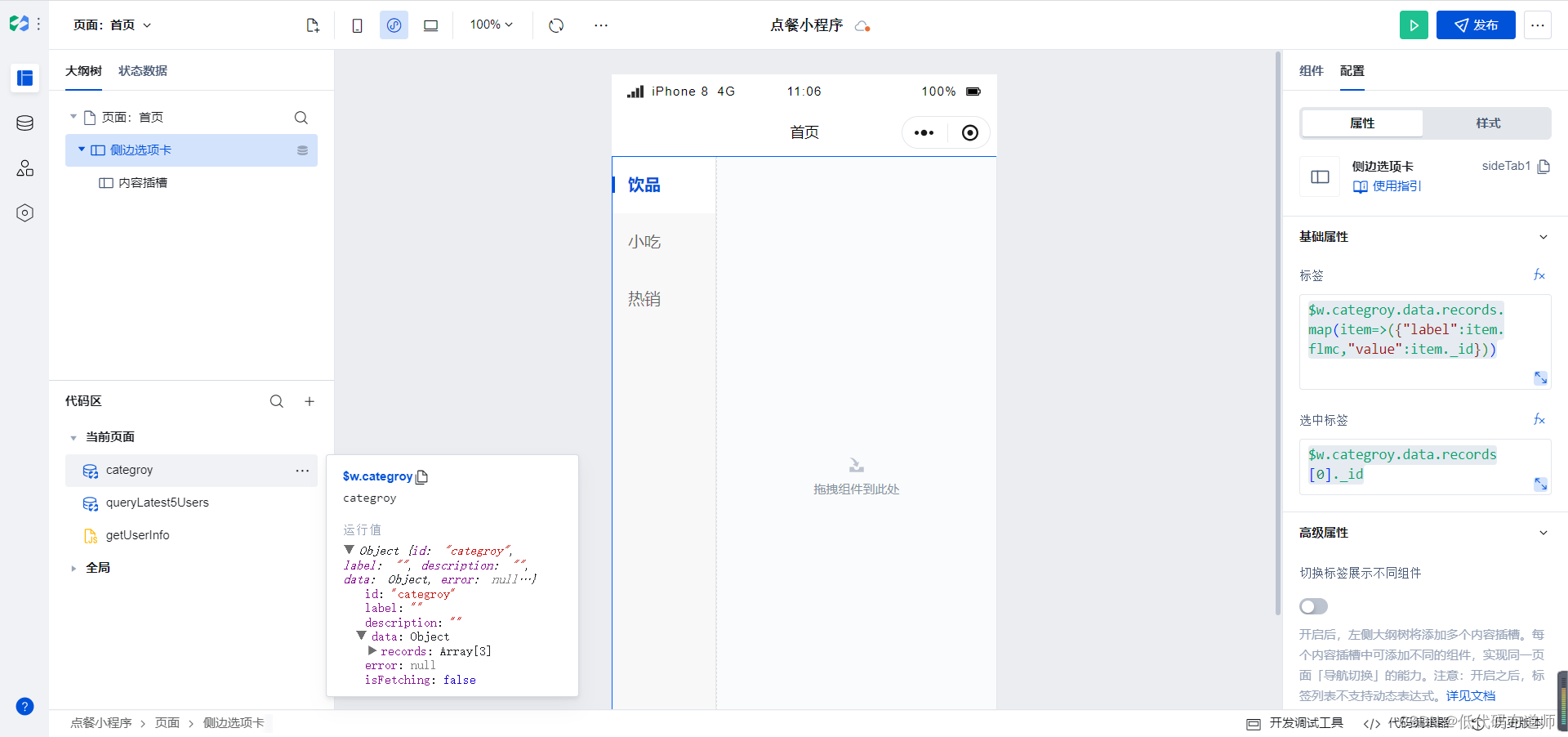
Task: Open the 使用指引 usage guide link
Action: click(x=1388, y=186)
